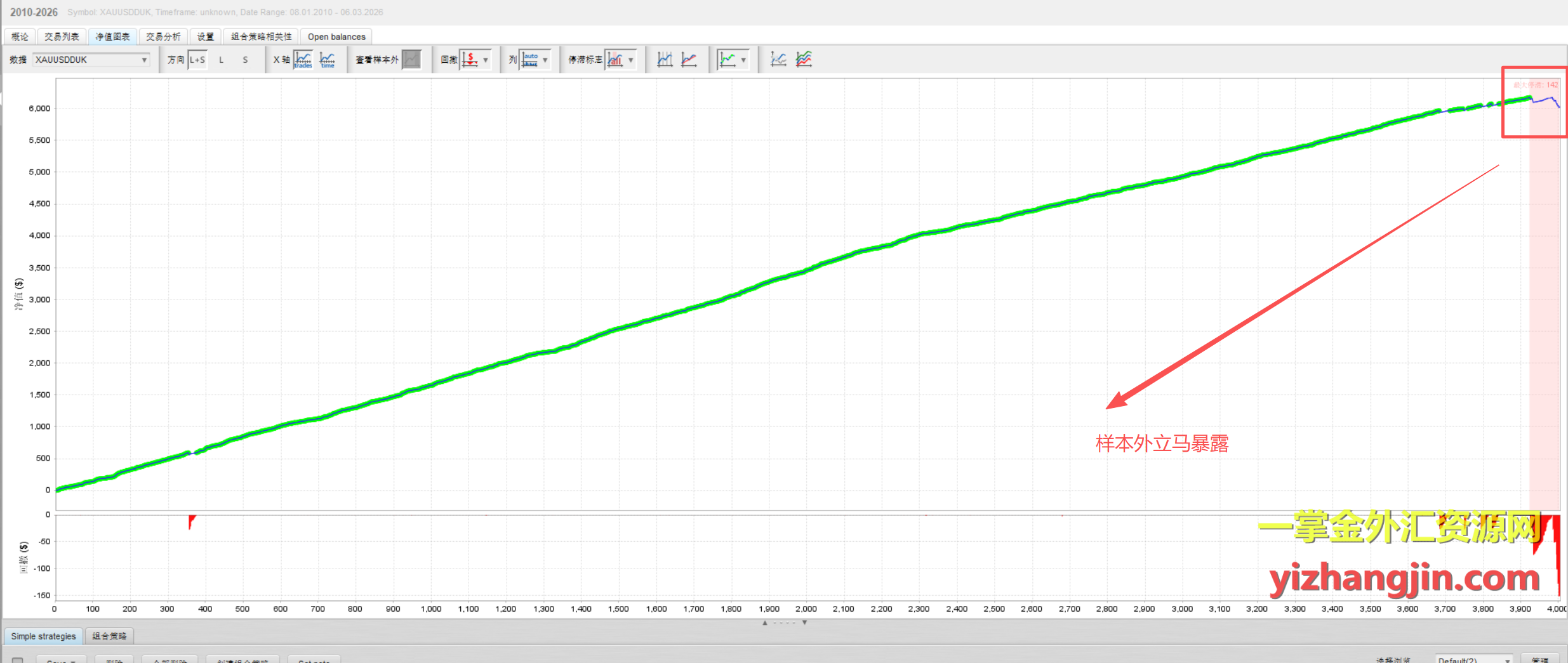Switch to the 组合策略 bottom tab
The width and height of the screenshot is (1568, 663).
click(109, 636)
